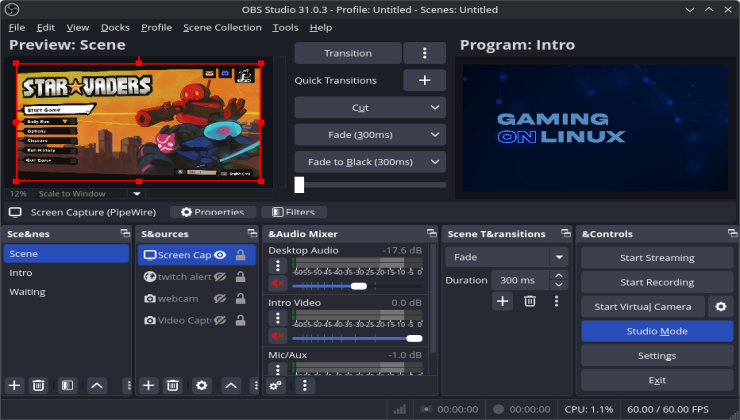Screen dimensions: 740x420
Task: Open advanced audio properties gears icon
Action: click(x=277, y=385)
